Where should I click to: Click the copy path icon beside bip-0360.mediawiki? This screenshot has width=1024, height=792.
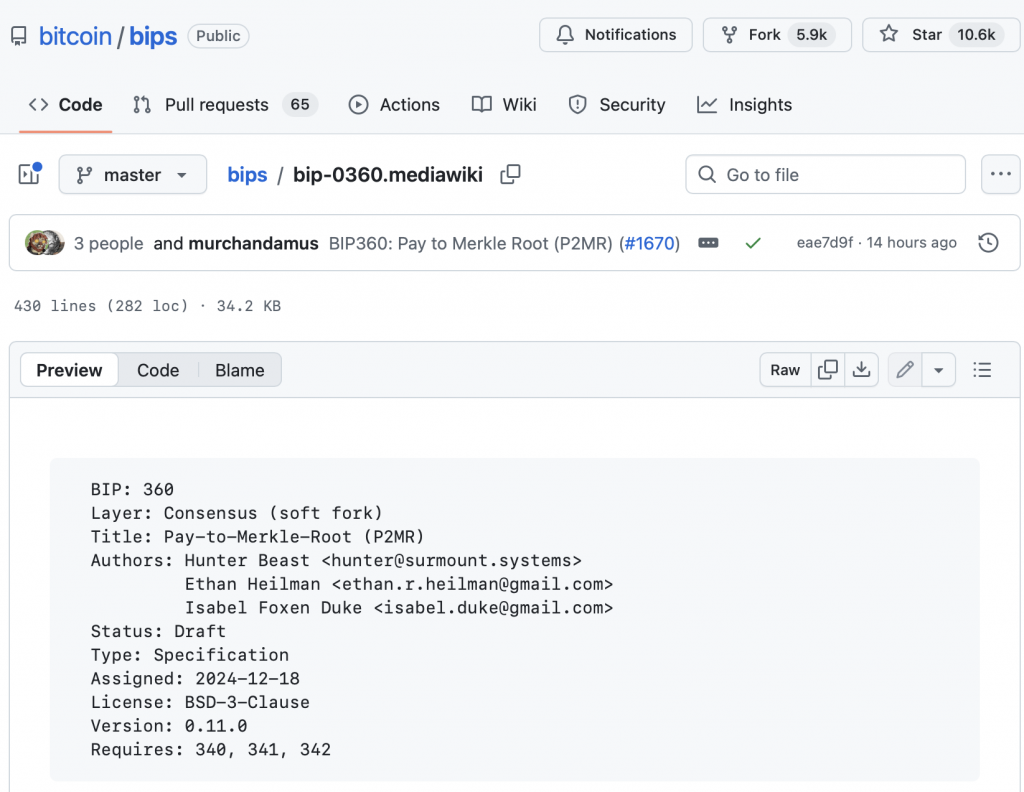510,175
